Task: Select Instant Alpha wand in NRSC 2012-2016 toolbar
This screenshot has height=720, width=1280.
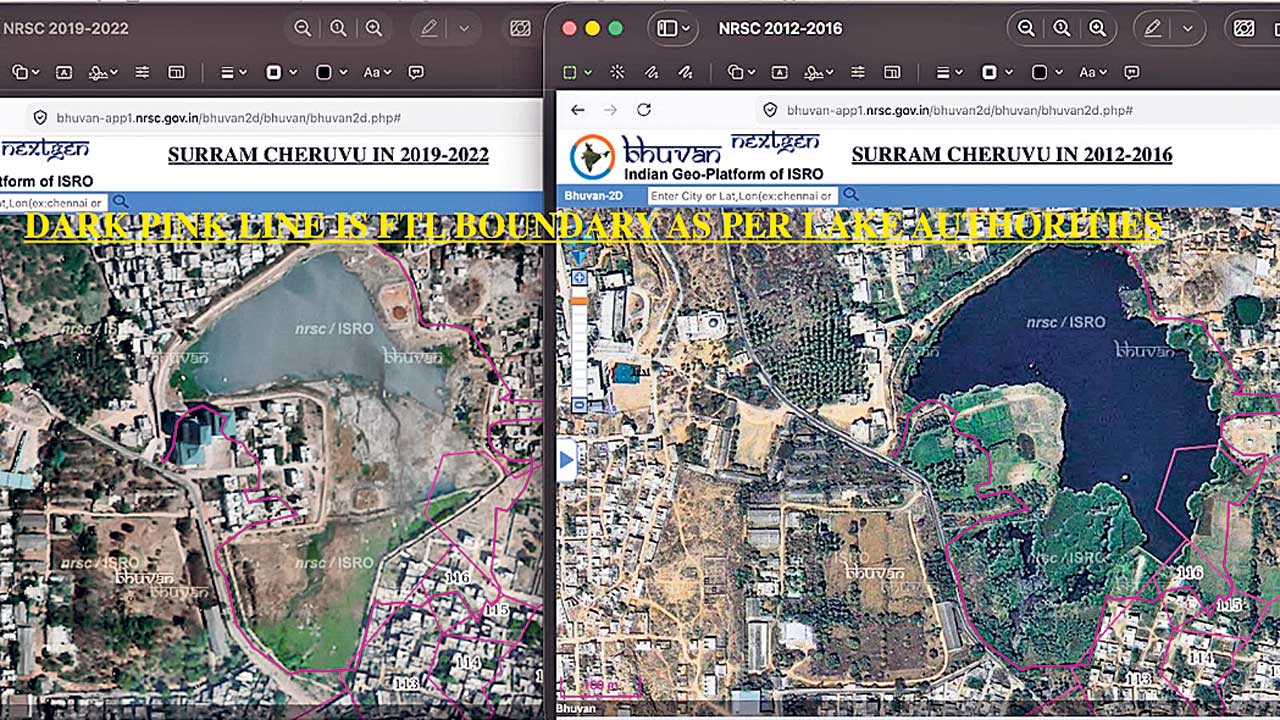Action: (618, 72)
